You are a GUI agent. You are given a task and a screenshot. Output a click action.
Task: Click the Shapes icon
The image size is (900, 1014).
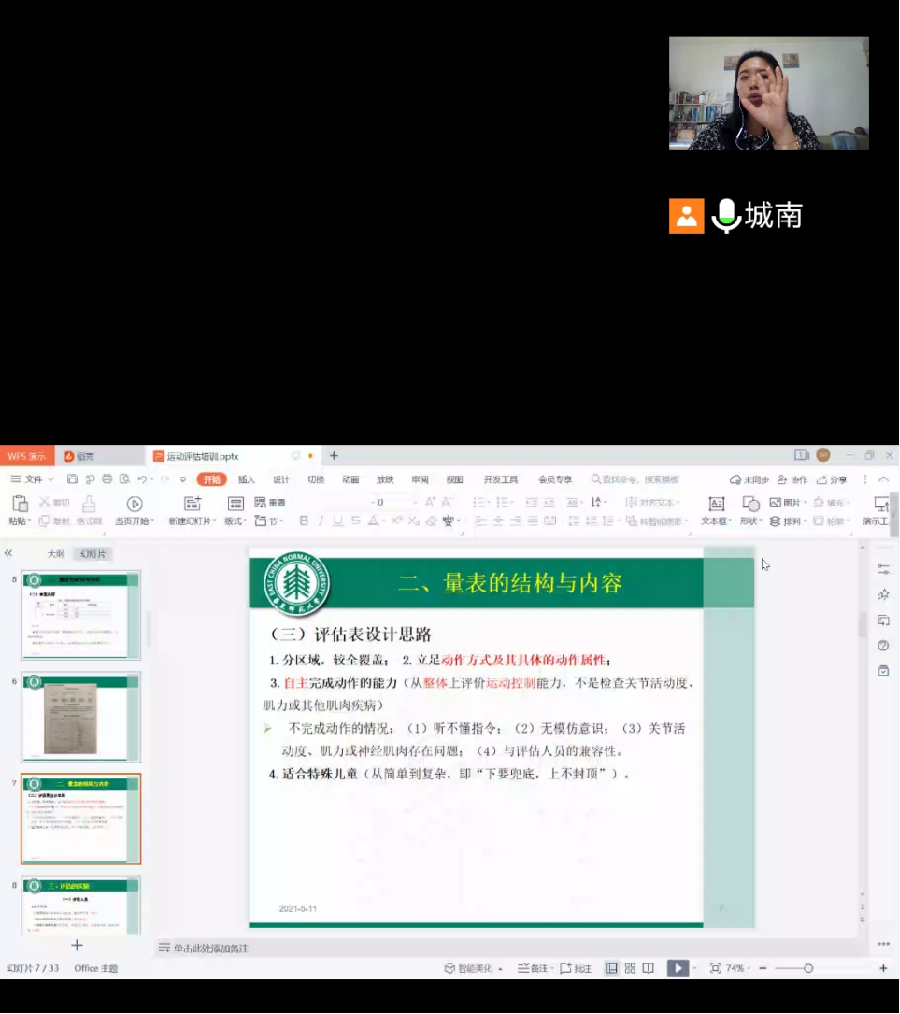(x=751, y=504)
